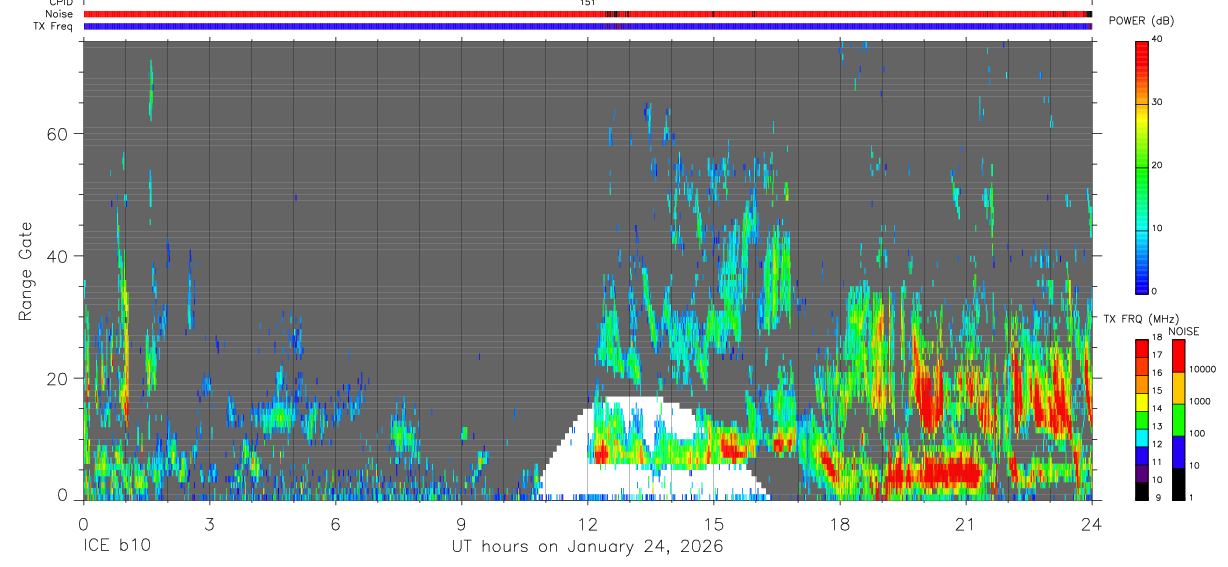Click noise scale value "1000"
The height and width of the screenshot is (567, 1228).
click(x=1201, y=401)
